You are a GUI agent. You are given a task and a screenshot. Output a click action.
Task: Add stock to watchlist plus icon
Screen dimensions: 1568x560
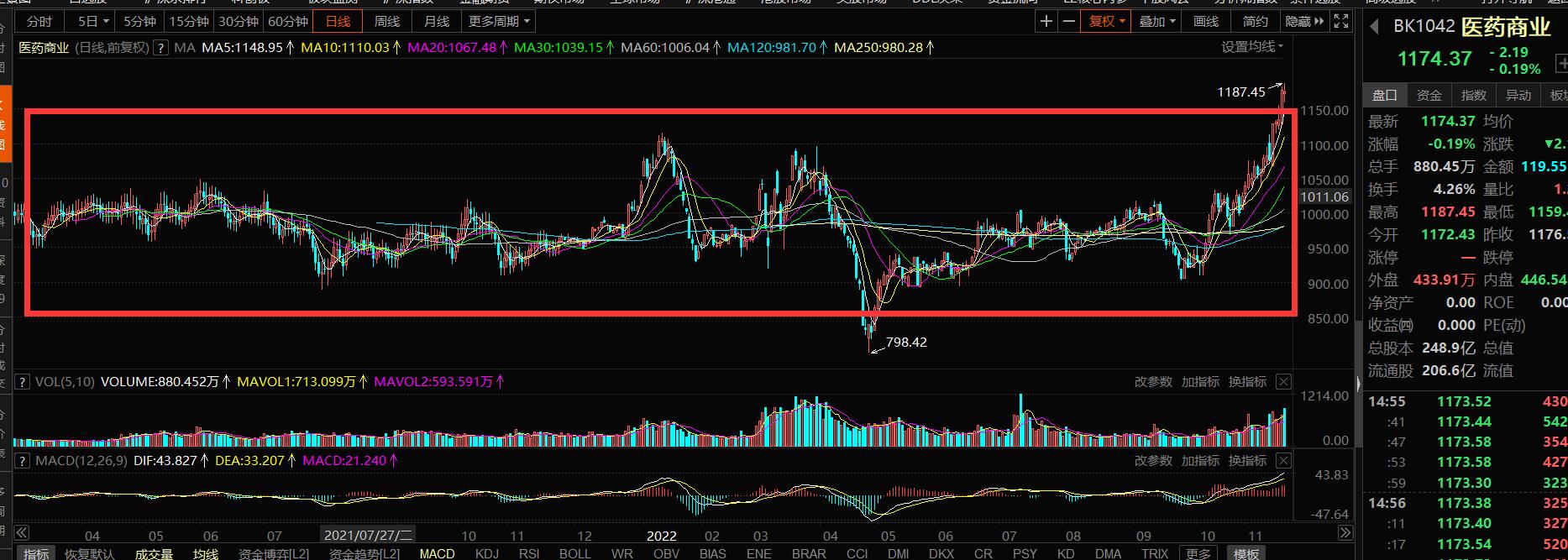click(x=1561, y=62)
